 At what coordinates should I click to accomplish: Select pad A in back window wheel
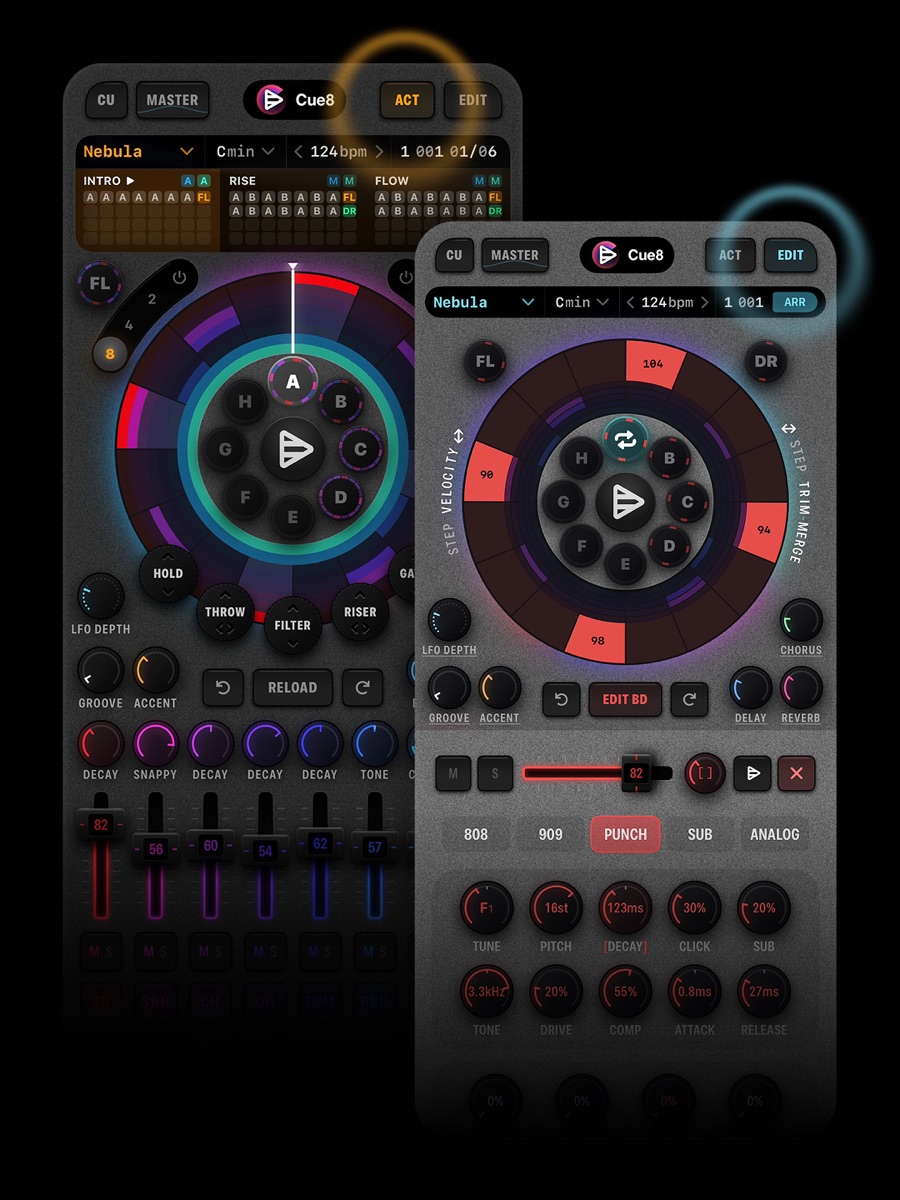click(293, 381)
